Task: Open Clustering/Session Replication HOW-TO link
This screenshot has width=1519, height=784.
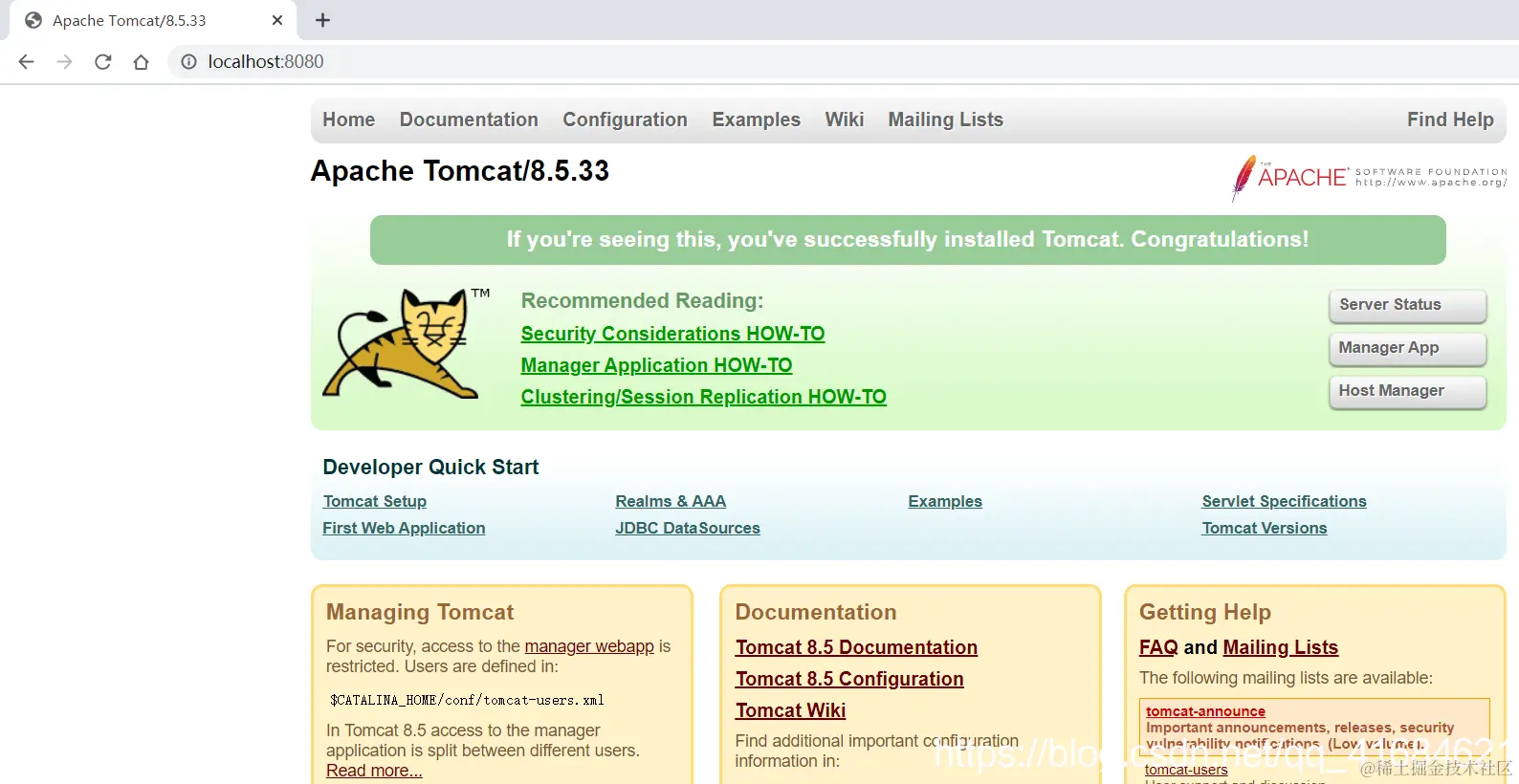Action: (703, 397)
